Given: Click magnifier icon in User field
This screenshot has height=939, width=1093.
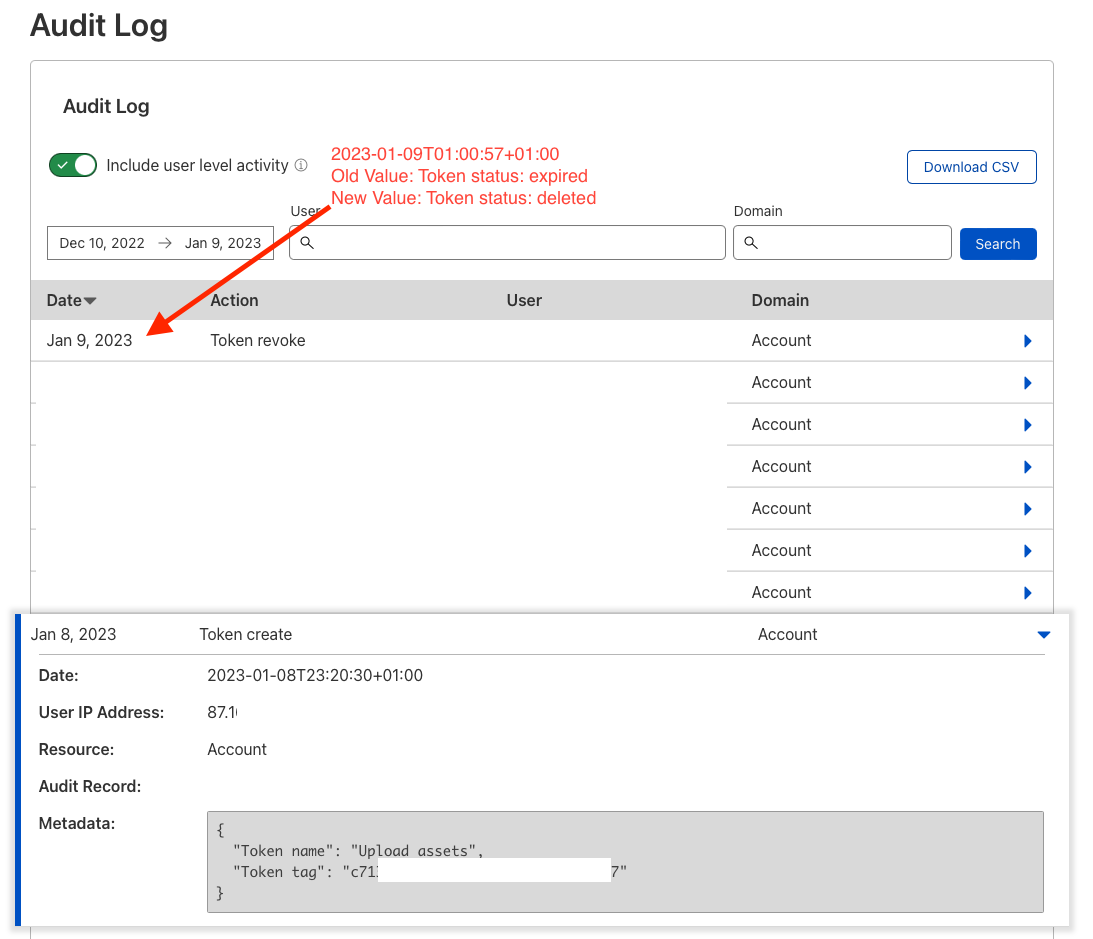Looking at the screenshot, I should point(307,243).
